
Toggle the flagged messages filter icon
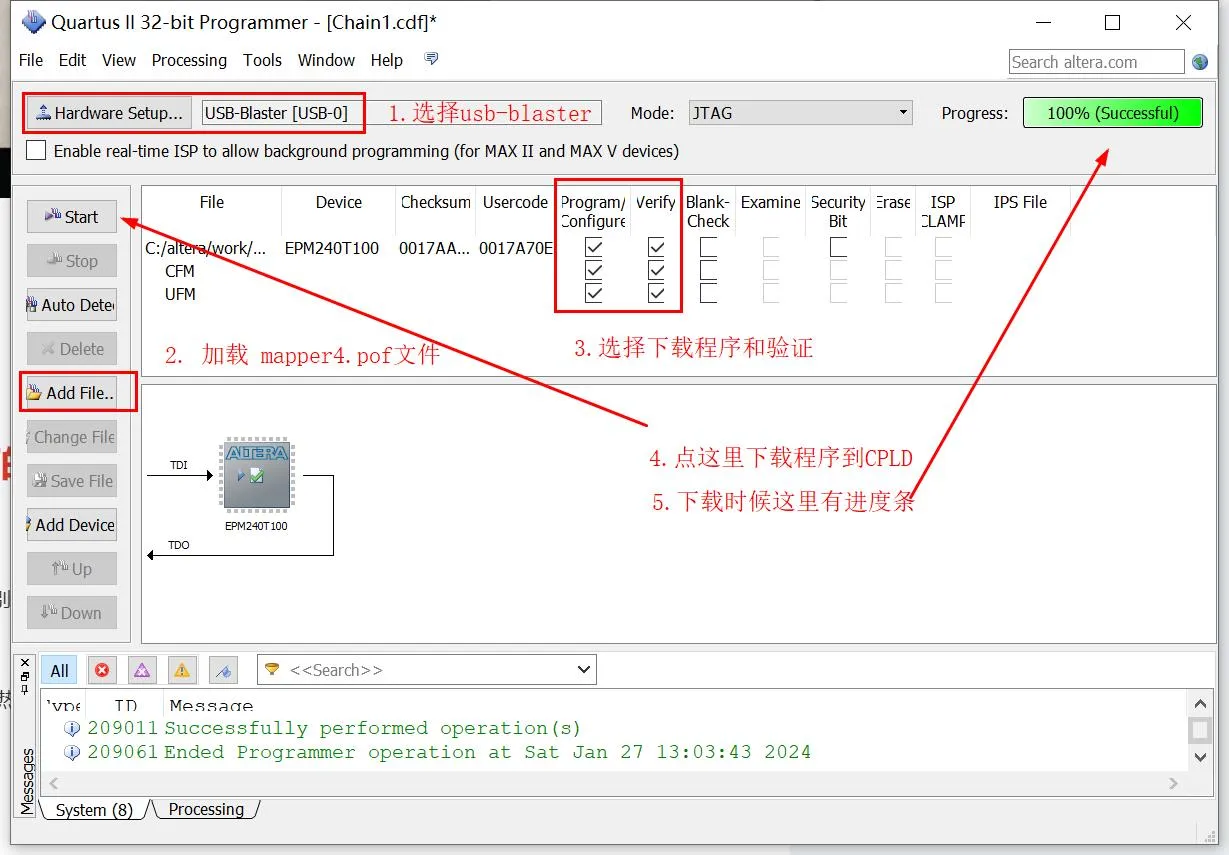223,670
